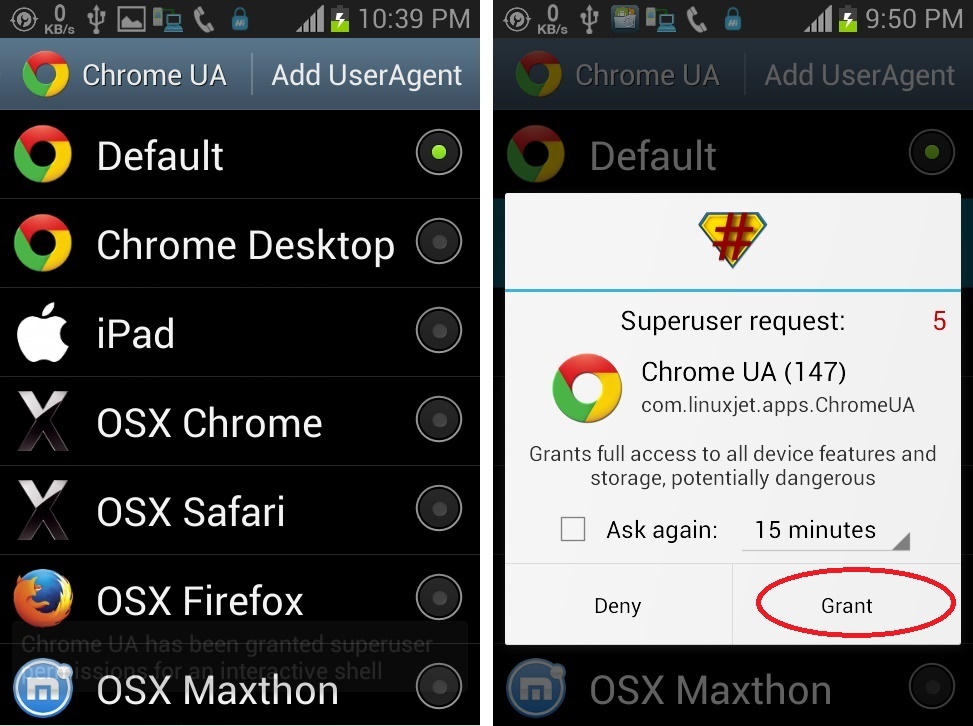This screenshot has width=973, height=726.
Task: Click Chrome icon beside Chrome Desktop entry
Action: coord(43,243)
